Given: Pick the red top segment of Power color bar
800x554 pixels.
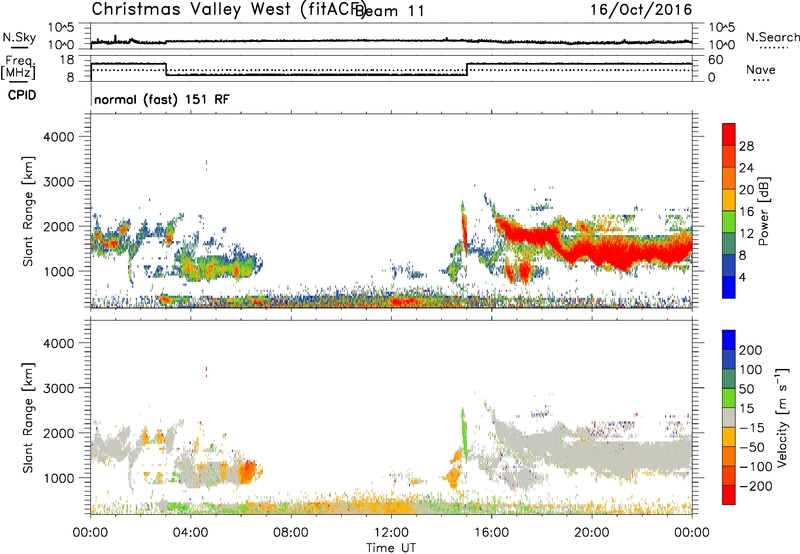Looking at the screenshot, I should click(729, 135).
